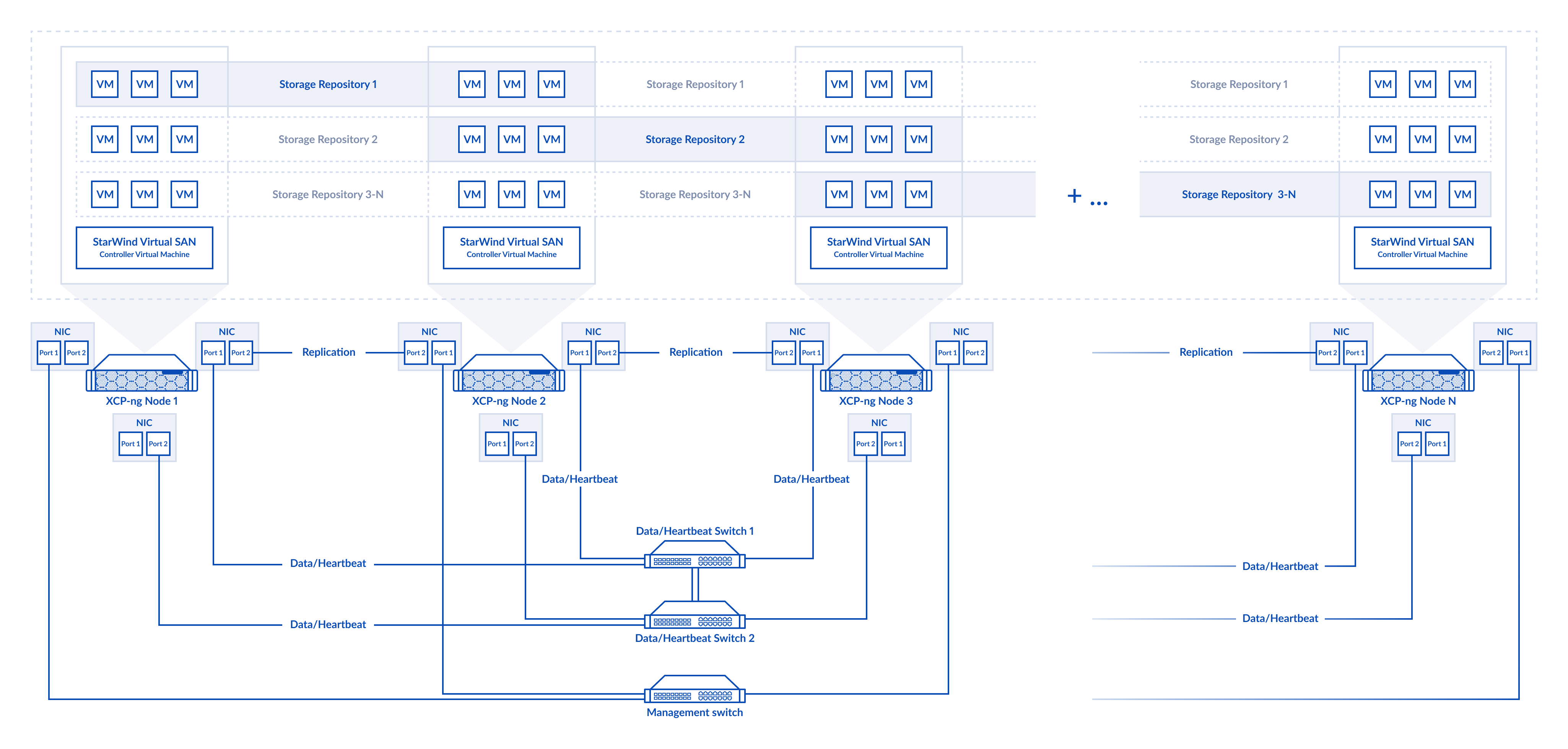This screenshot has width=1568, height=749.
Task: Click the bold highlighted Storage Repository 3-N label
Action: [x=1239, y=194]
